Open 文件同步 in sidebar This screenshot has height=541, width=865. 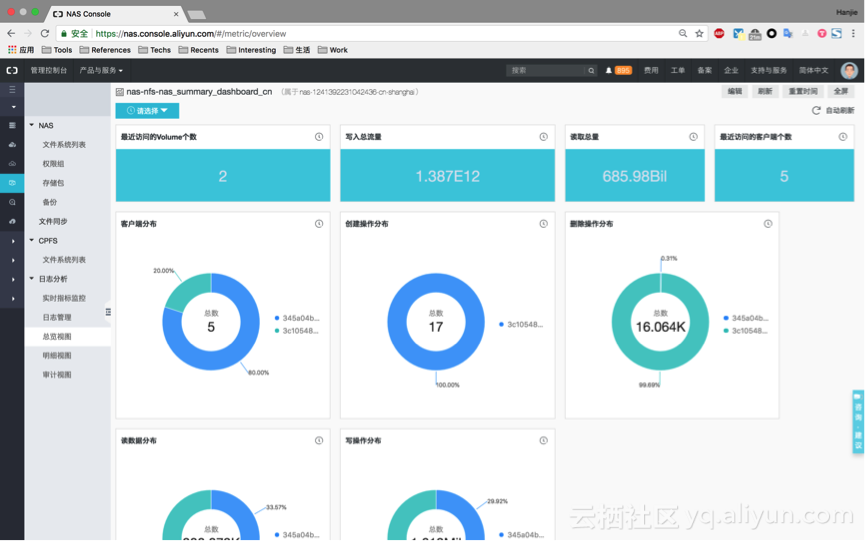tap(53, 222)
